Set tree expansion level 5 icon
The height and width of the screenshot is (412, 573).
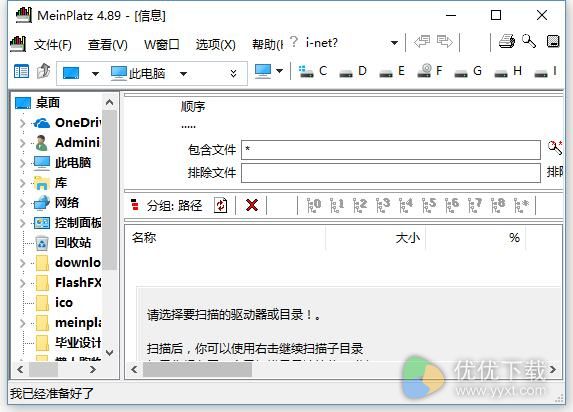[429, 205]
